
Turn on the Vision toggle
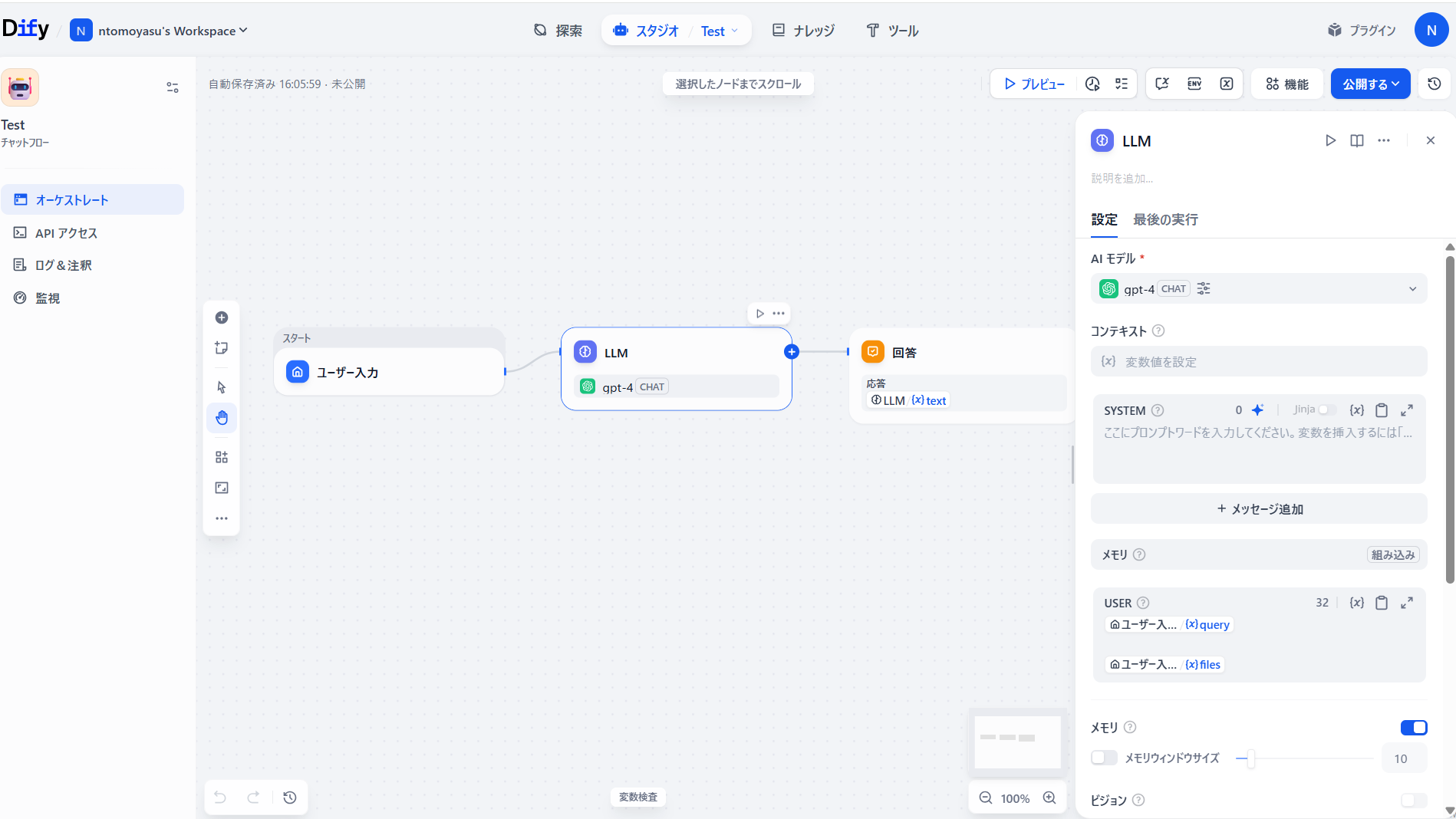(x=1413, y=800)
